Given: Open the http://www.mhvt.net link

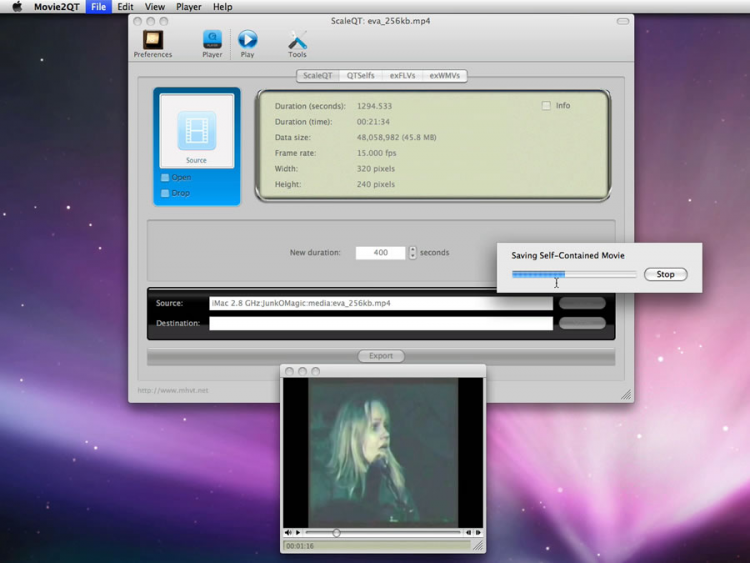Looking at the screenshot, I should coord(173,390).
